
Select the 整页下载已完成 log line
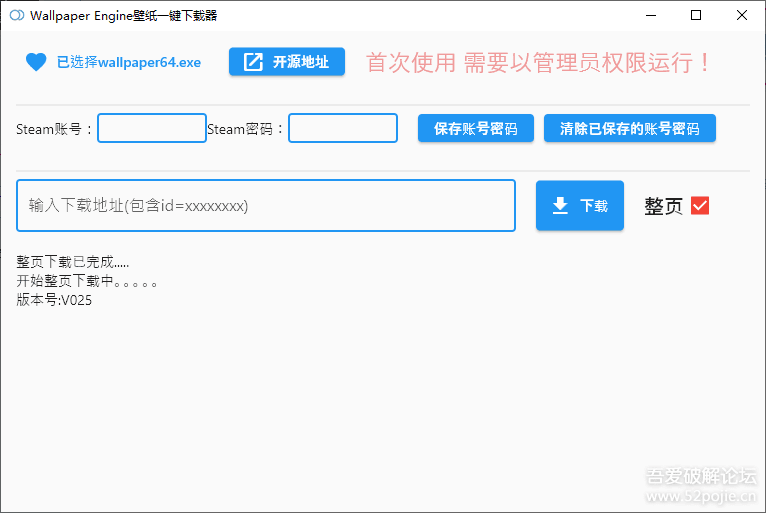73,262
